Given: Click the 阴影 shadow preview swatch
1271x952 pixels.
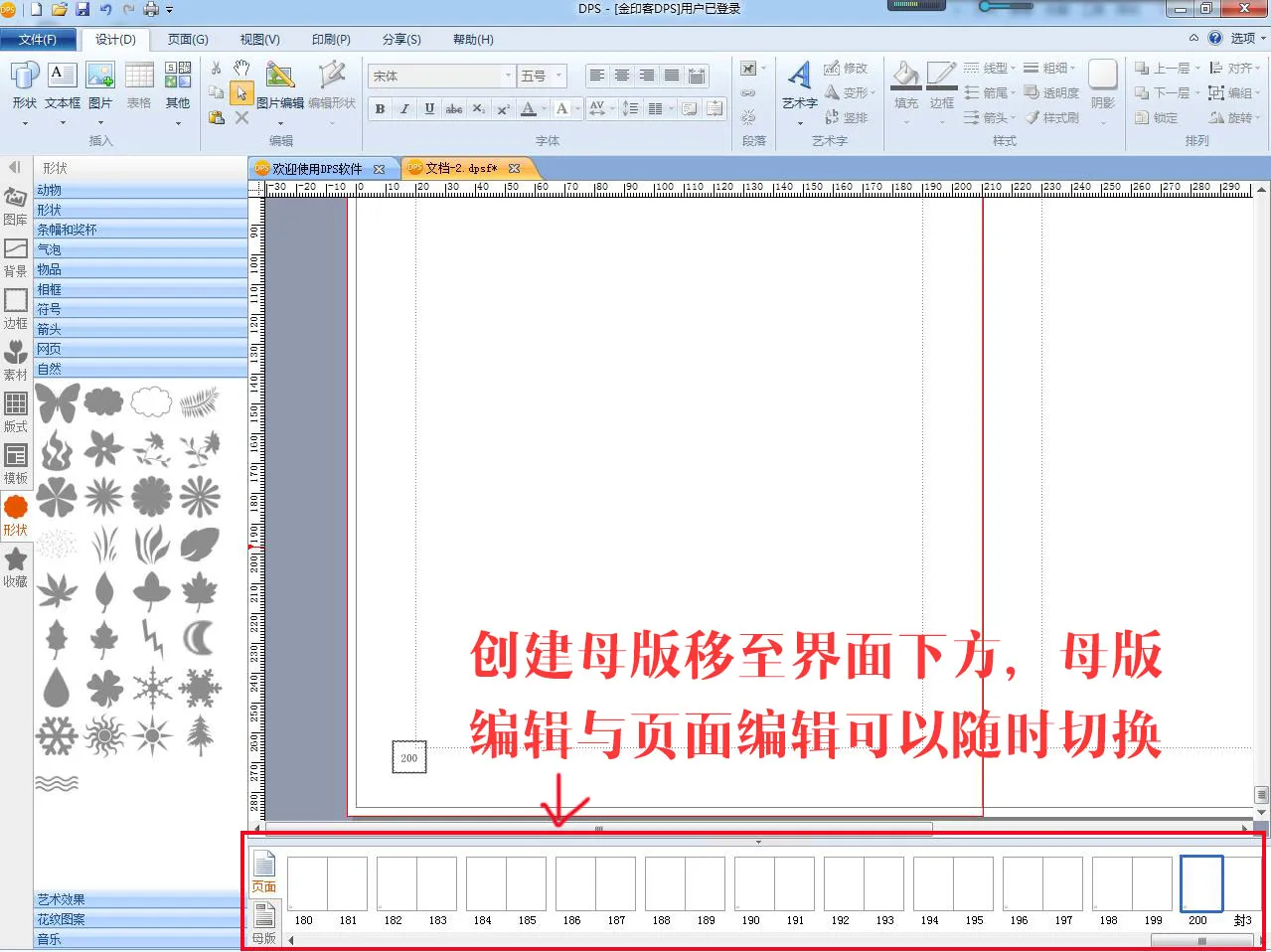Looking at the screenshot, I should 1103,75.
